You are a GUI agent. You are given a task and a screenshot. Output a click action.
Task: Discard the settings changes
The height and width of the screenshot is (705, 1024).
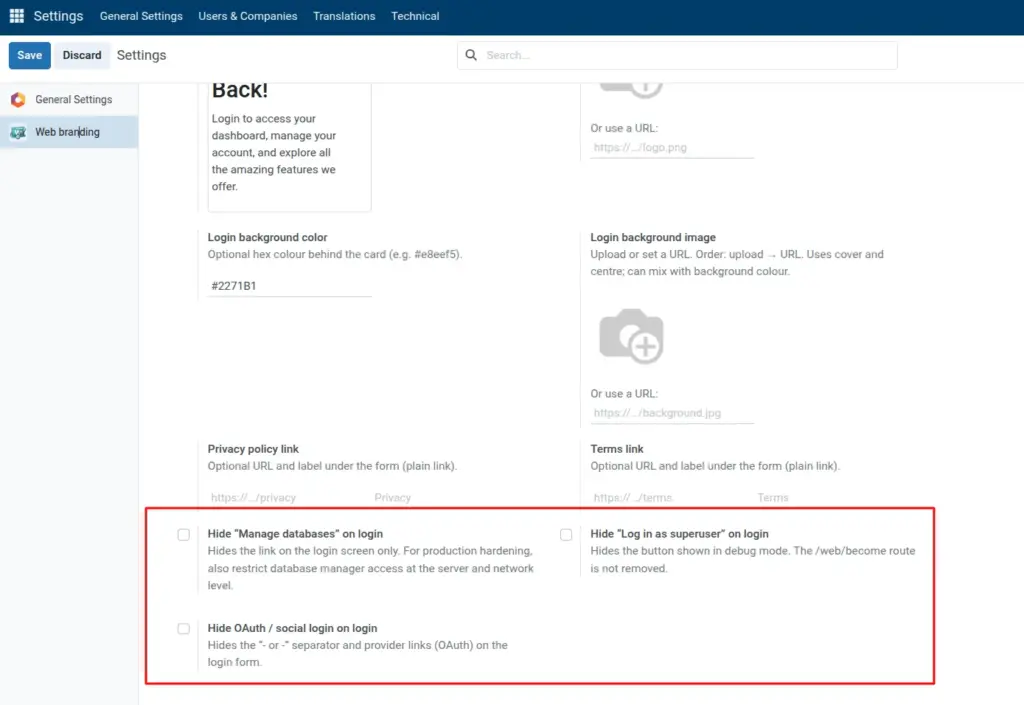point(82,55)
